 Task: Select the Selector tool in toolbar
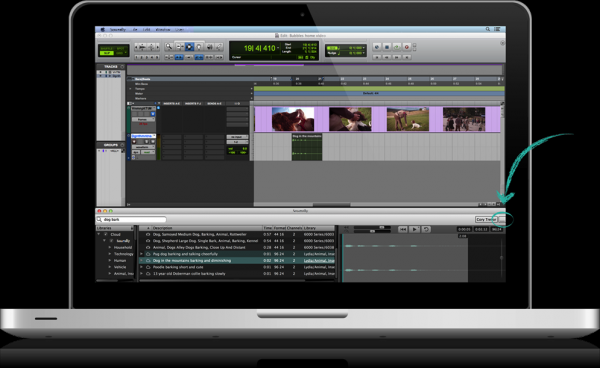[189, 47]
